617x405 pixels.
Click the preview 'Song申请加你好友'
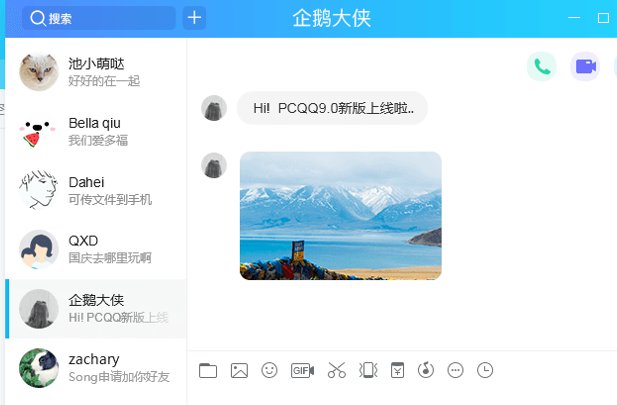(x=119, y=377)
